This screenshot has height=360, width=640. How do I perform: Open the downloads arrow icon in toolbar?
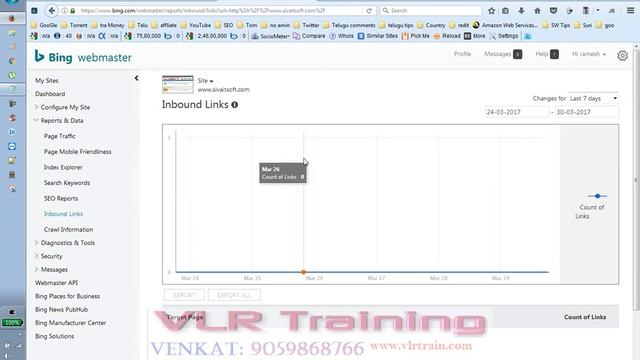(522, 11)
